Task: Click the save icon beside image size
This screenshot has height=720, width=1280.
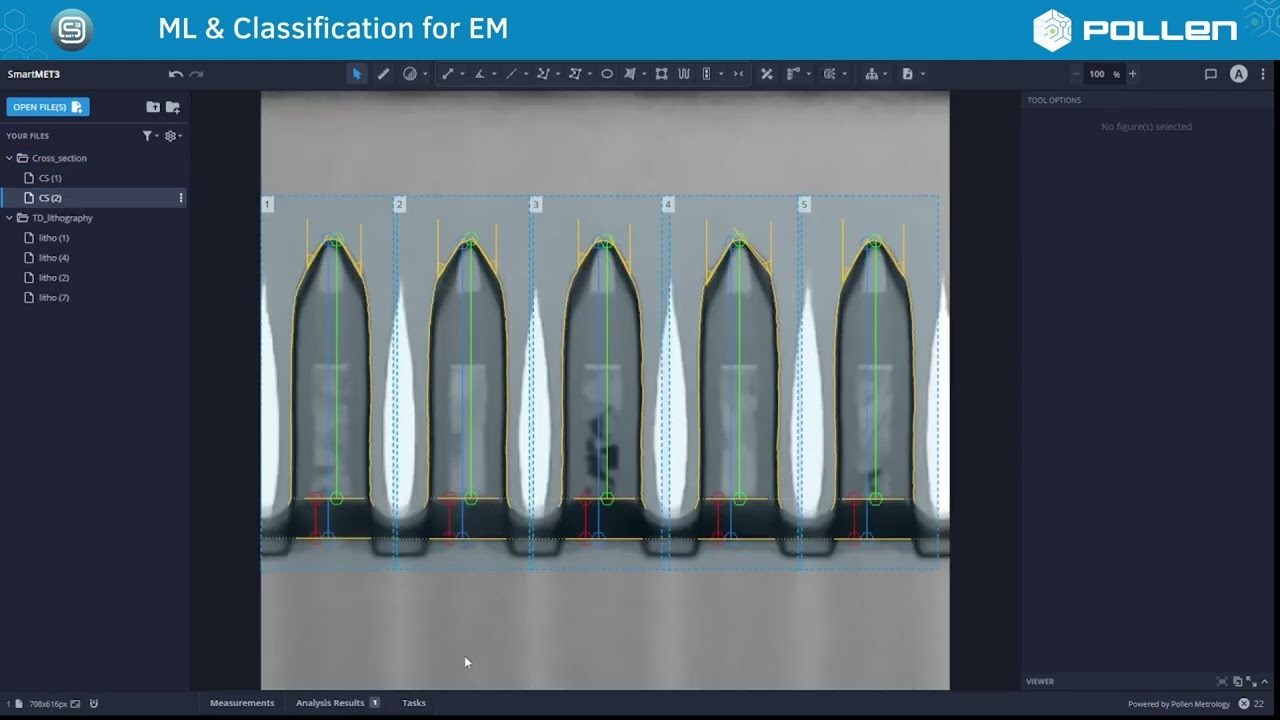Action: pos(75,704)
